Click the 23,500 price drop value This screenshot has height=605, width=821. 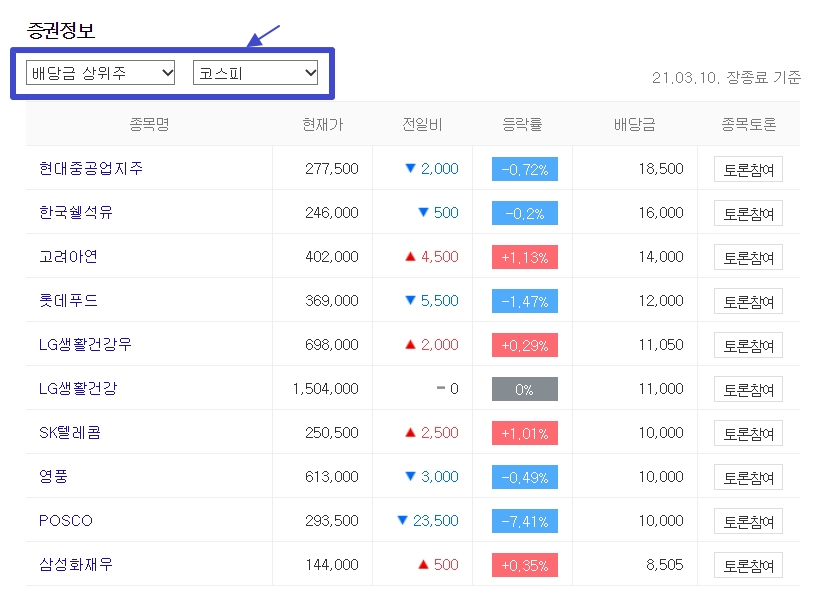coord(436,521)
